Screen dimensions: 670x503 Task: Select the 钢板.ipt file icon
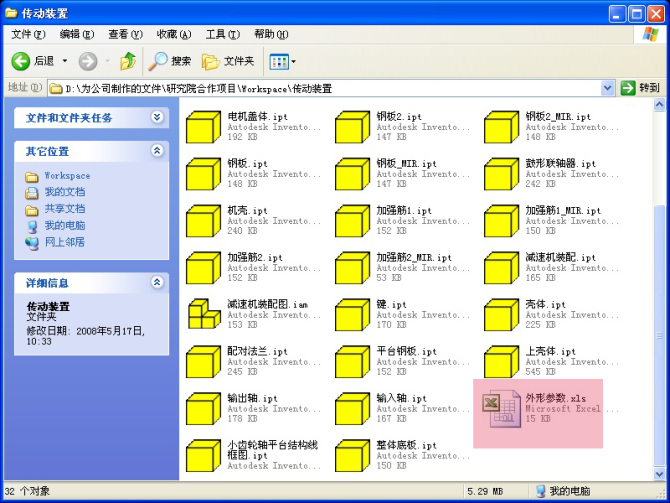coord(203,174)
